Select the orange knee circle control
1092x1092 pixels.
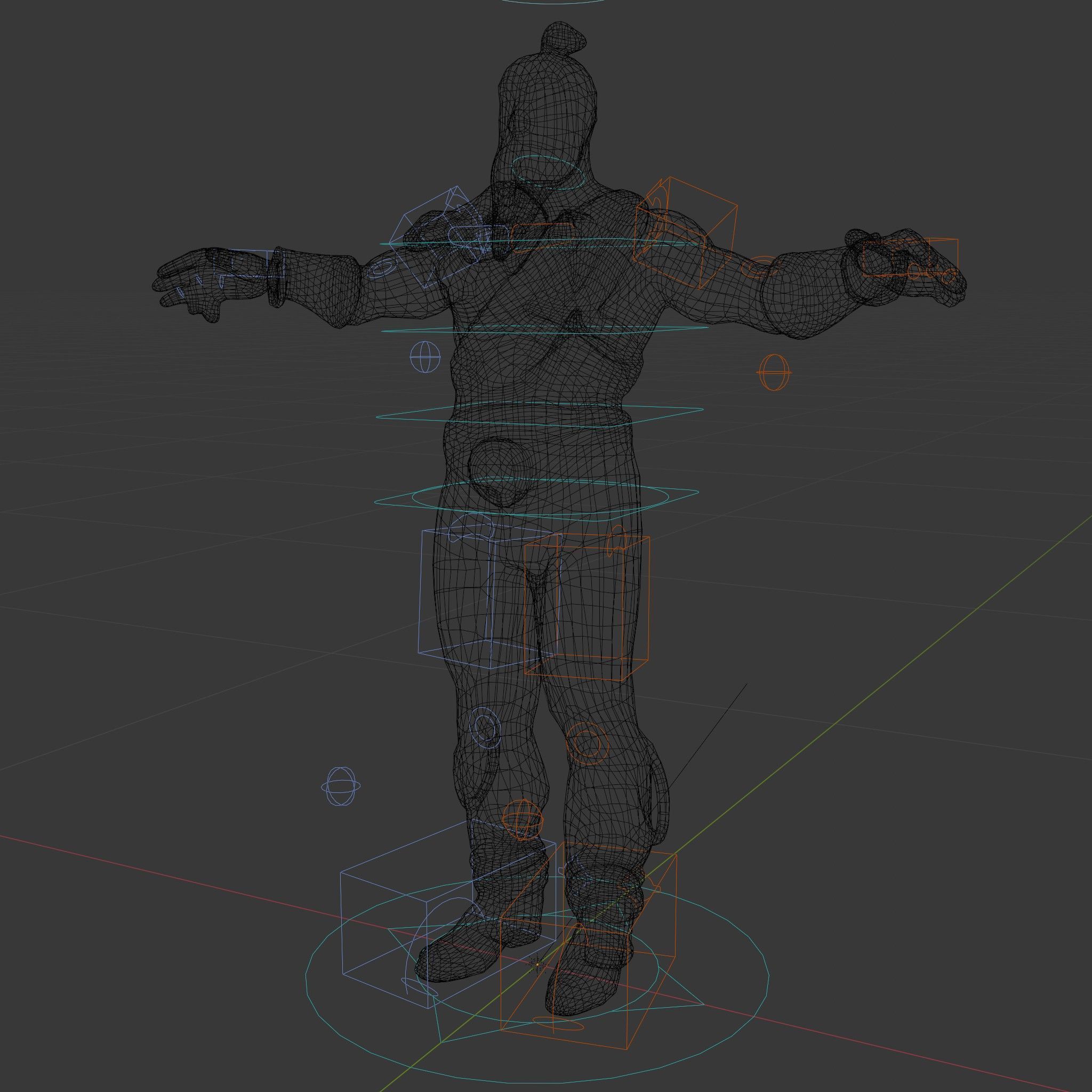[x=587, y=743]
